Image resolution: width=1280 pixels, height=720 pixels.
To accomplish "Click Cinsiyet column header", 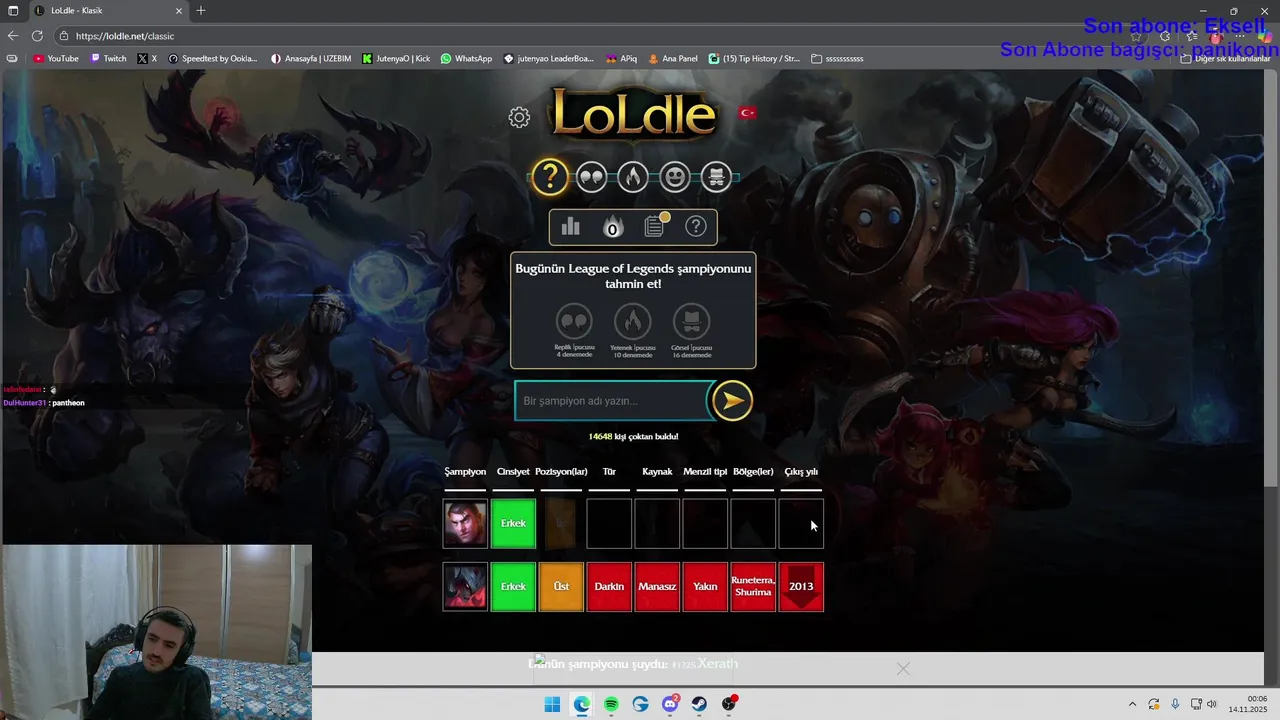I will [x=513, y=472].
